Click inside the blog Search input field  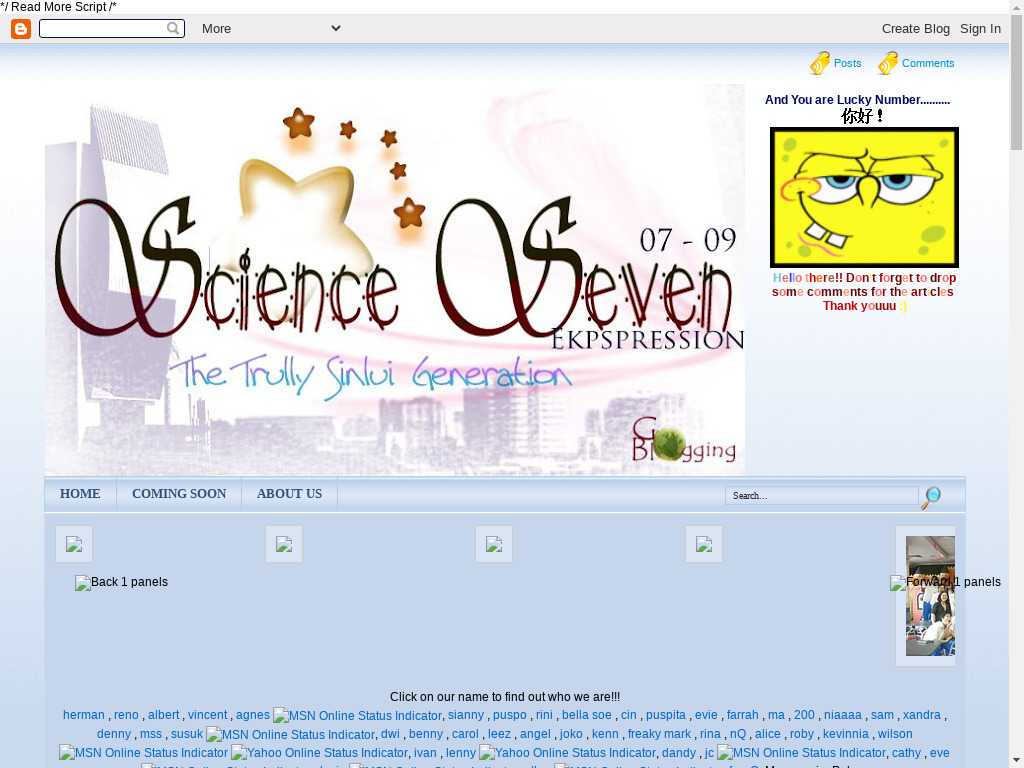821,496
